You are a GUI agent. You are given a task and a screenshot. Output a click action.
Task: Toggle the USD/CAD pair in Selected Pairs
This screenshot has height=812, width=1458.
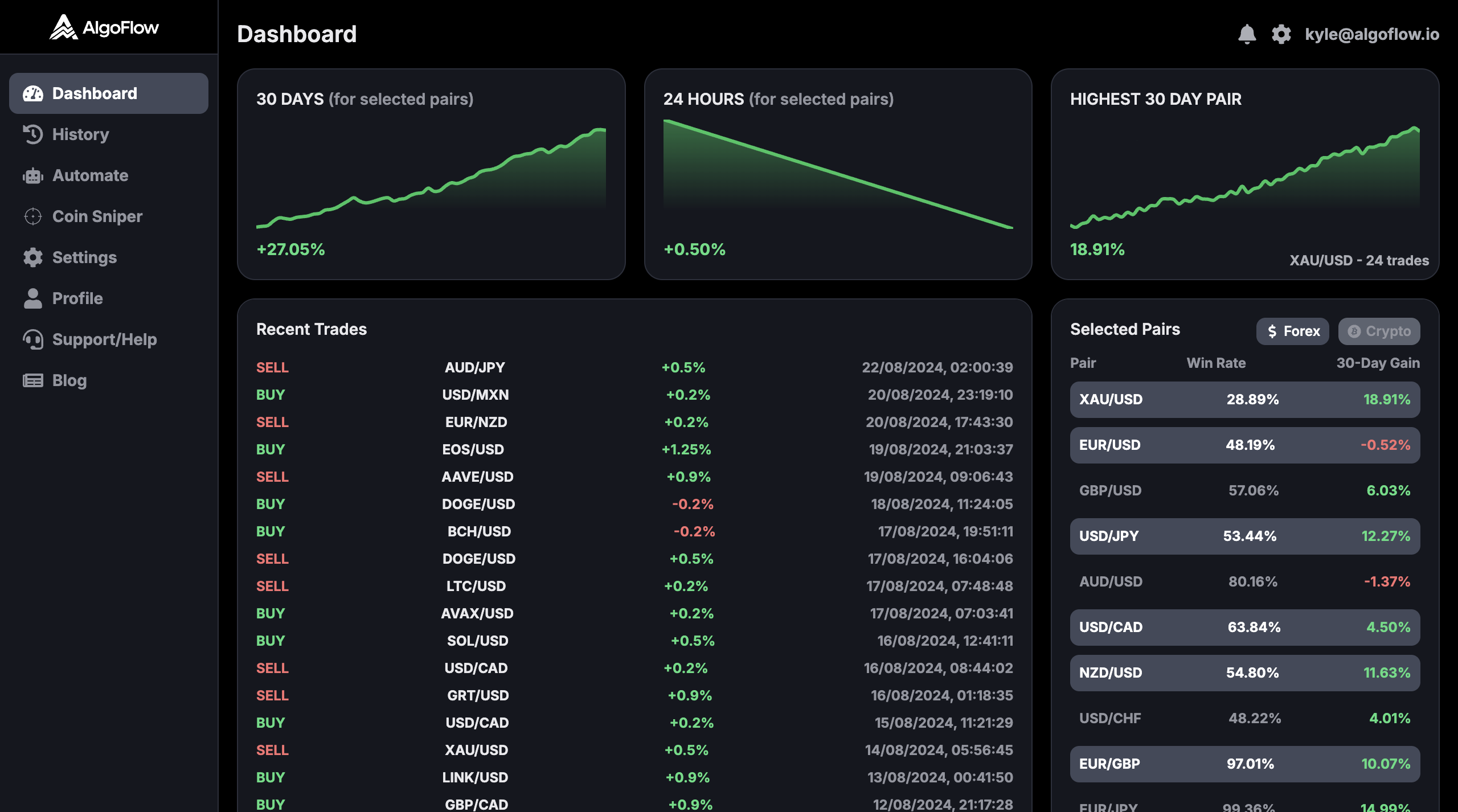click(x=1245, y=628)
